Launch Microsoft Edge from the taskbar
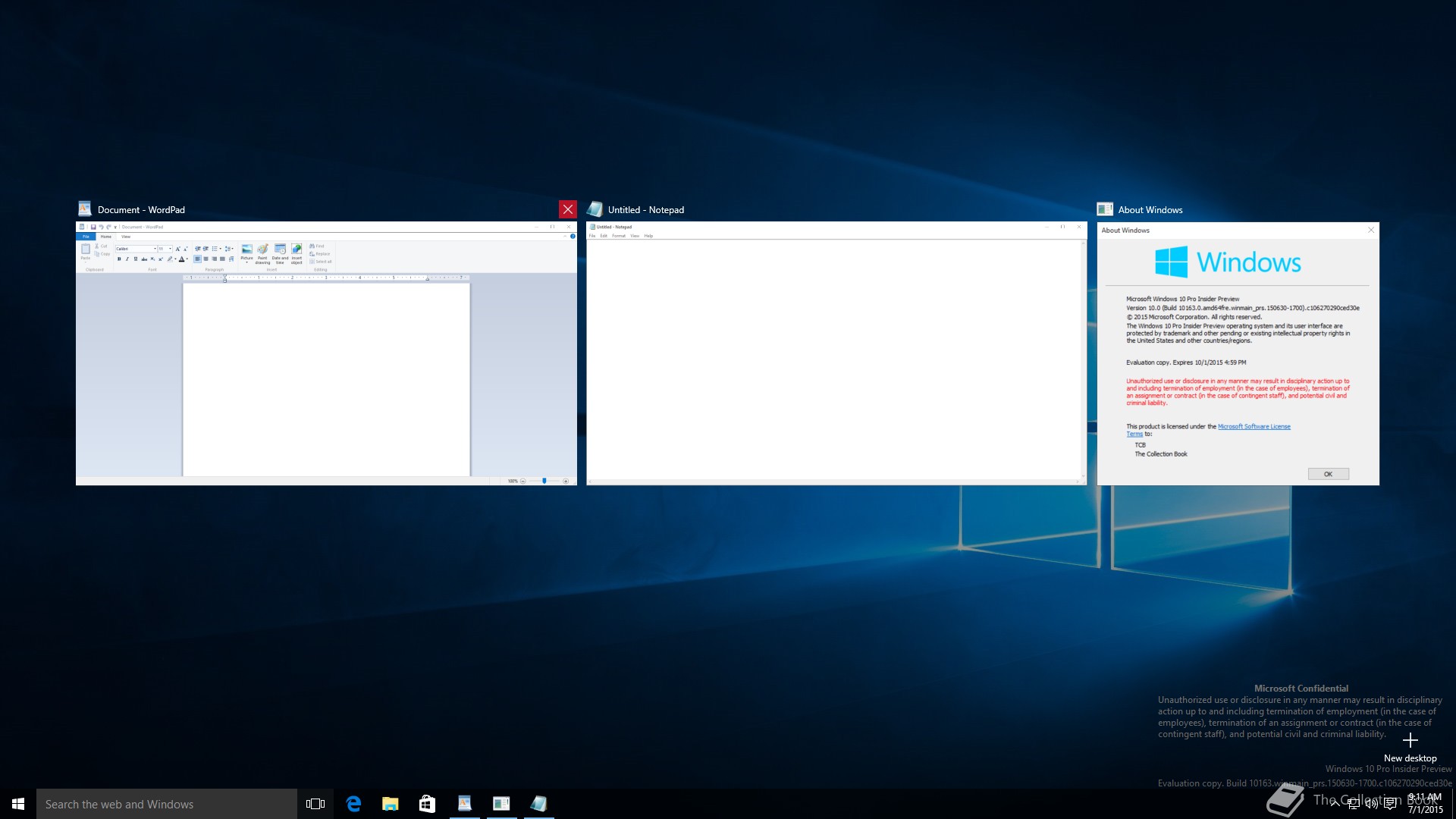 [x=353, y=804]
